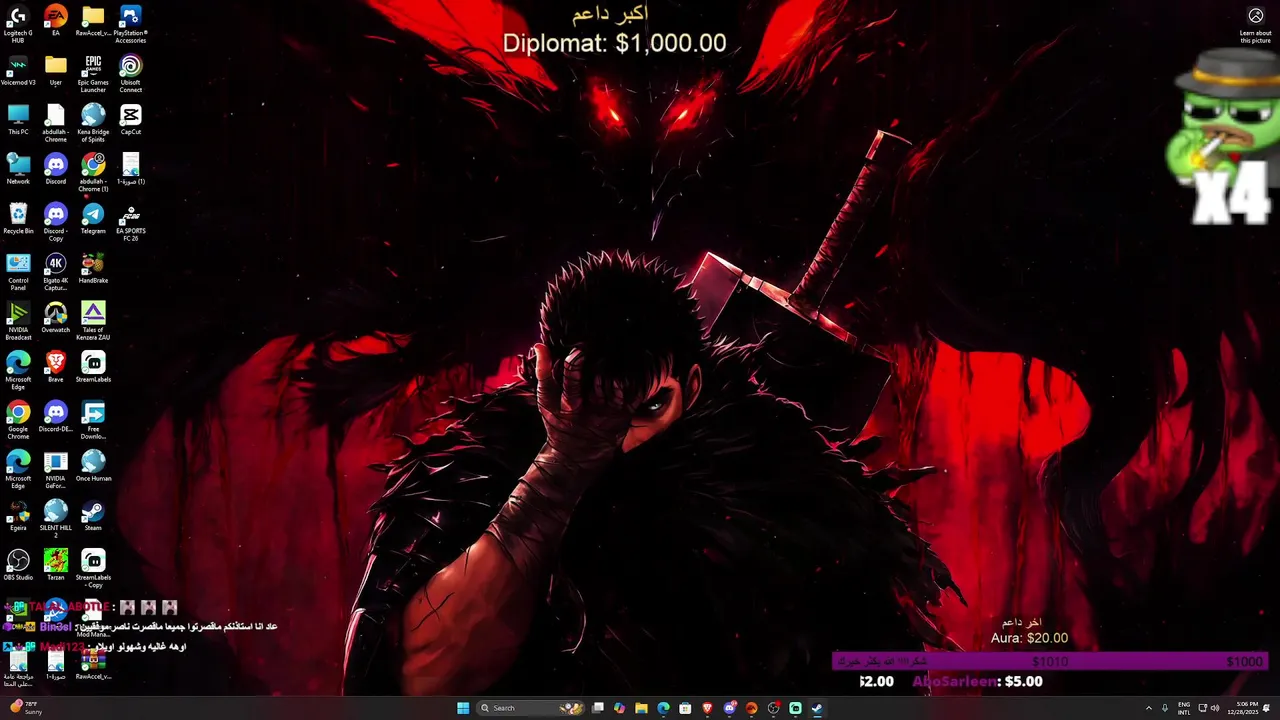This screenshot has height=720, width=1280.
Task: Open HandBrake desktop shortcut
Action: coord(93,269)
